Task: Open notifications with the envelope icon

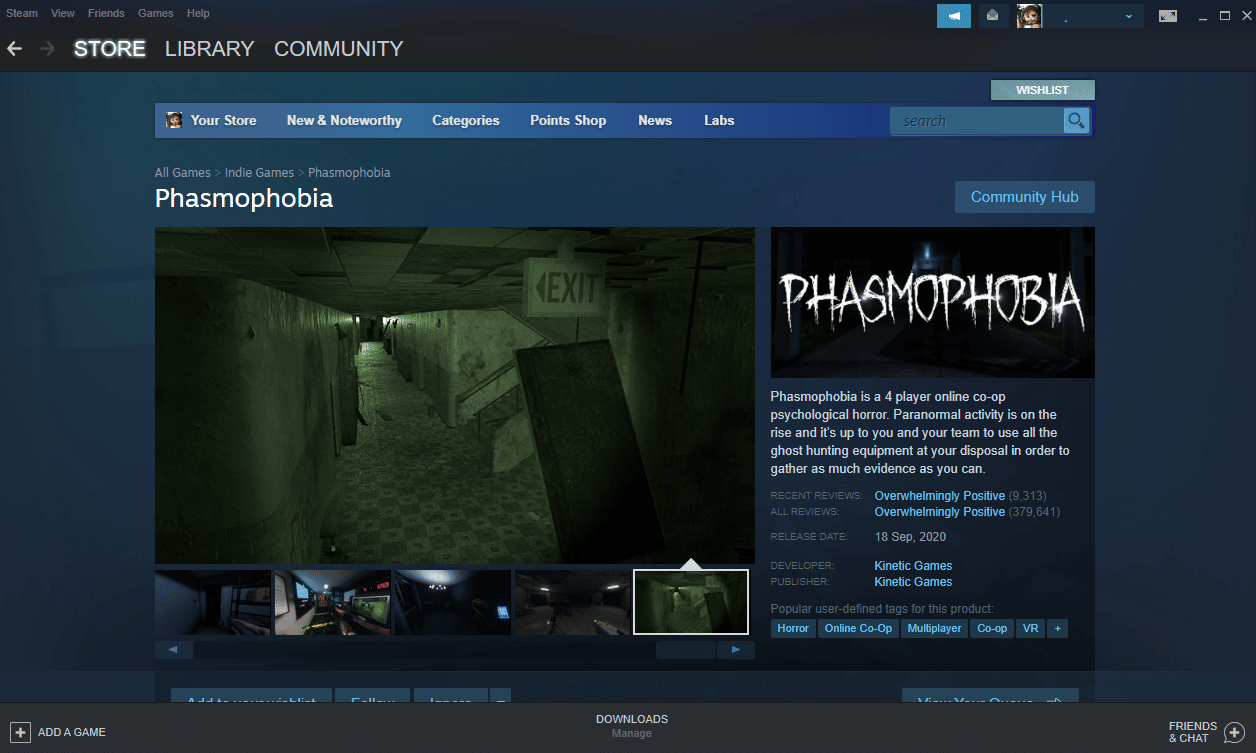Action: click(x=992, y=15)
